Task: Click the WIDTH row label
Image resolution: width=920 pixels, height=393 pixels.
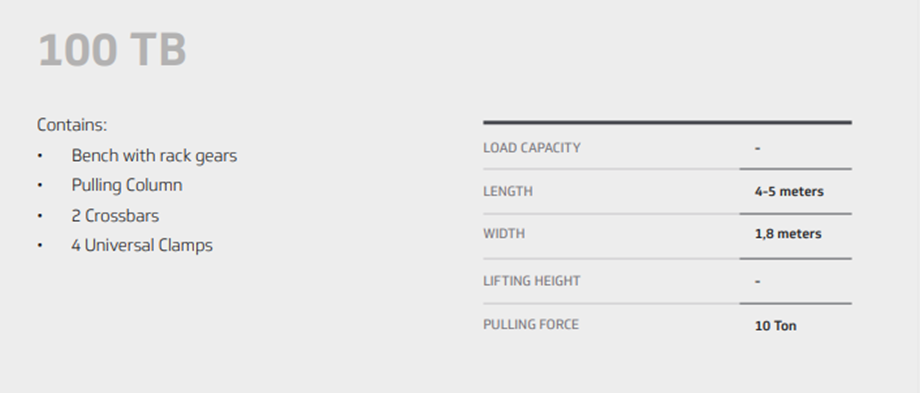Action: pos(504,233)
